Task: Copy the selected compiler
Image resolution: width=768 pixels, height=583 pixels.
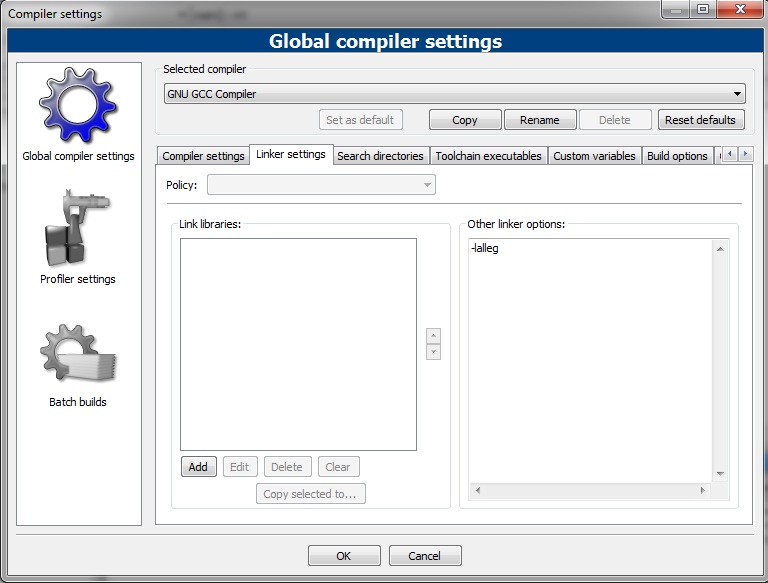Action: click(465, 120)
